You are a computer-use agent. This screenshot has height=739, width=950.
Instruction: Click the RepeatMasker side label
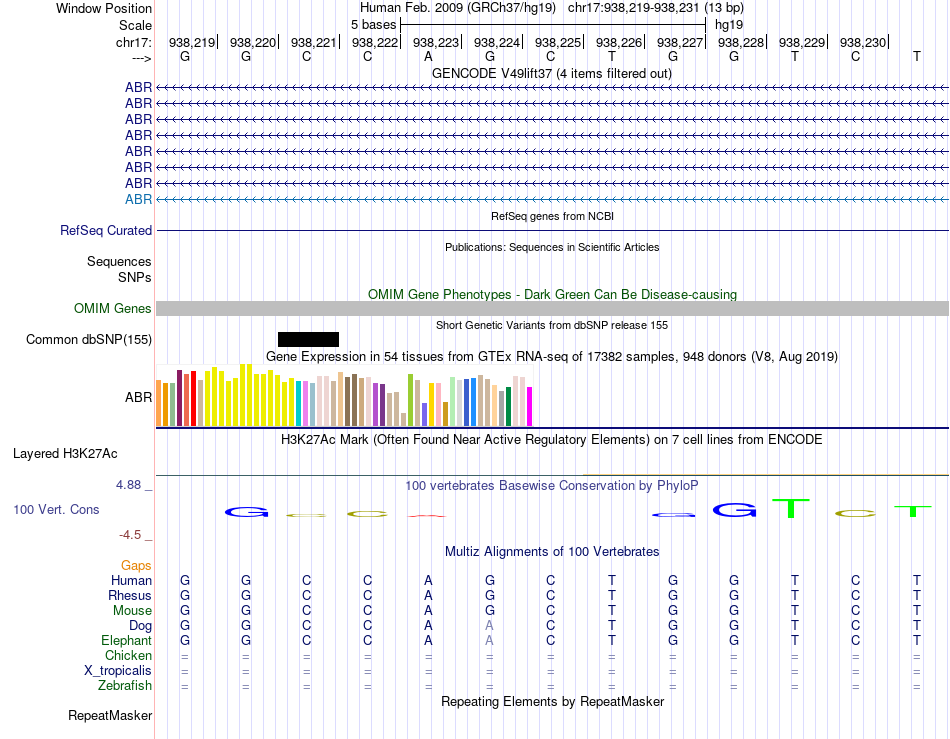pos(110,716)
